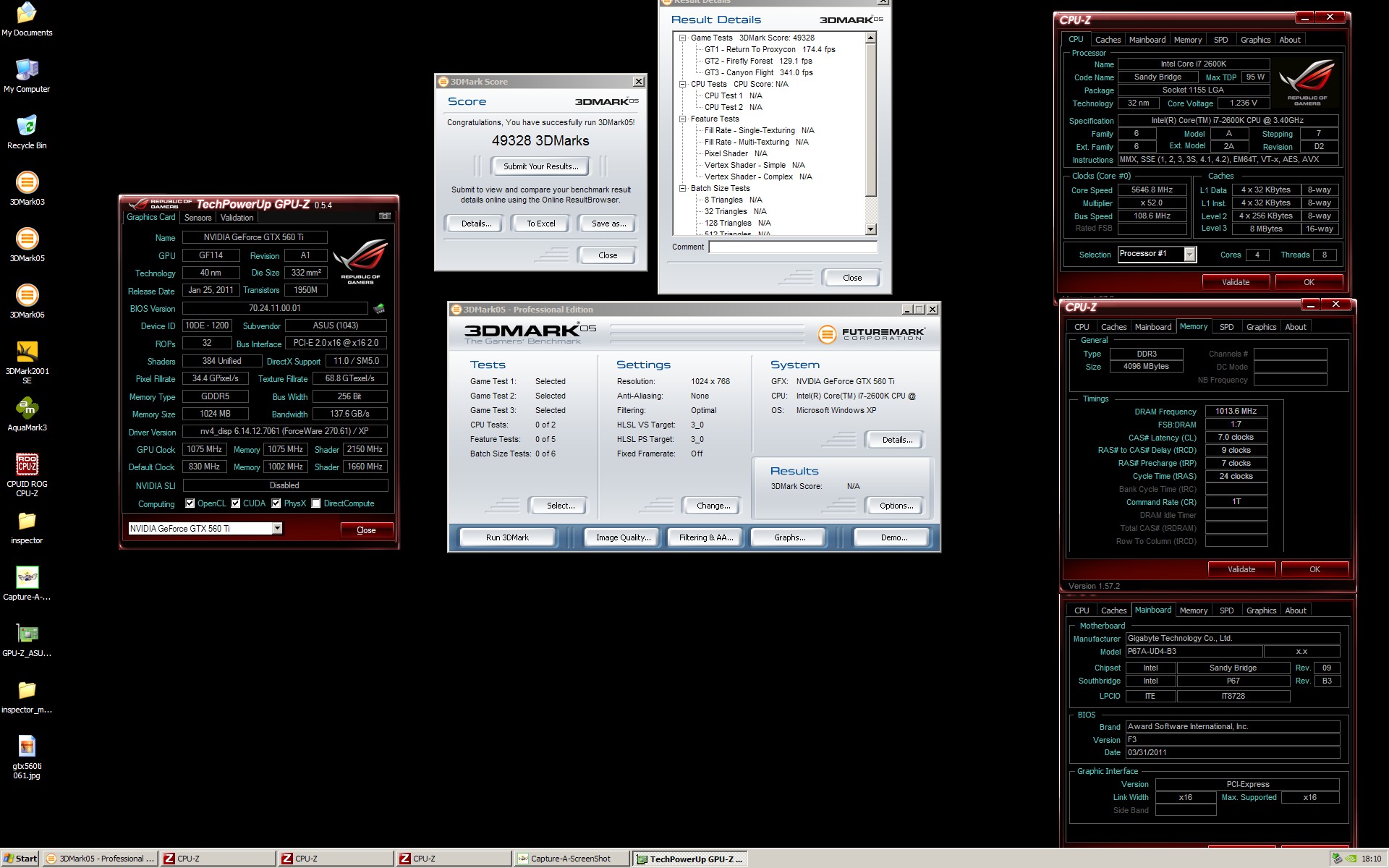Launch 3DMark05 desktop shortcut

[27, 239]
